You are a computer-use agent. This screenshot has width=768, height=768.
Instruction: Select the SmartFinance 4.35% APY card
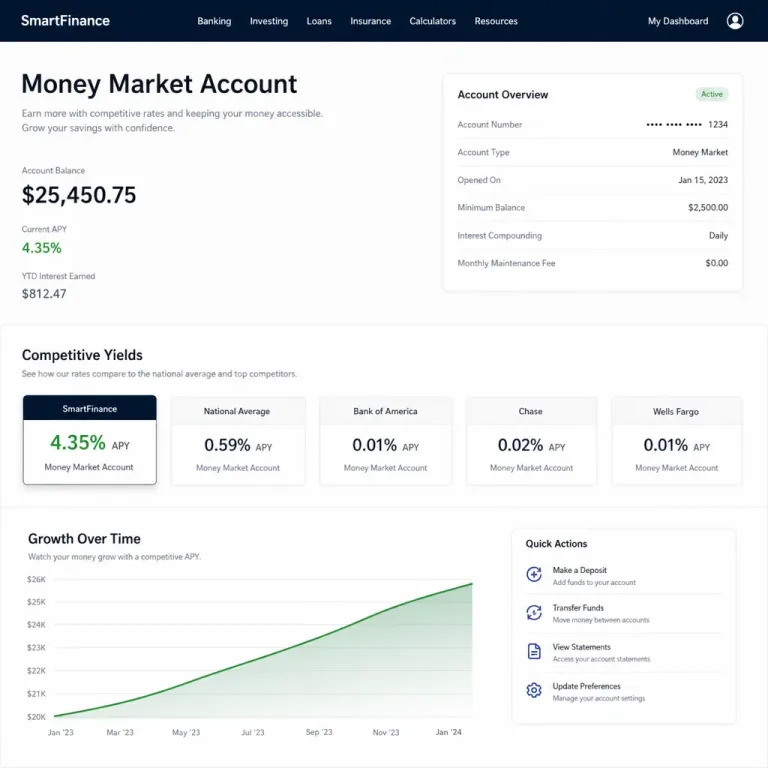tap(90, 439)
